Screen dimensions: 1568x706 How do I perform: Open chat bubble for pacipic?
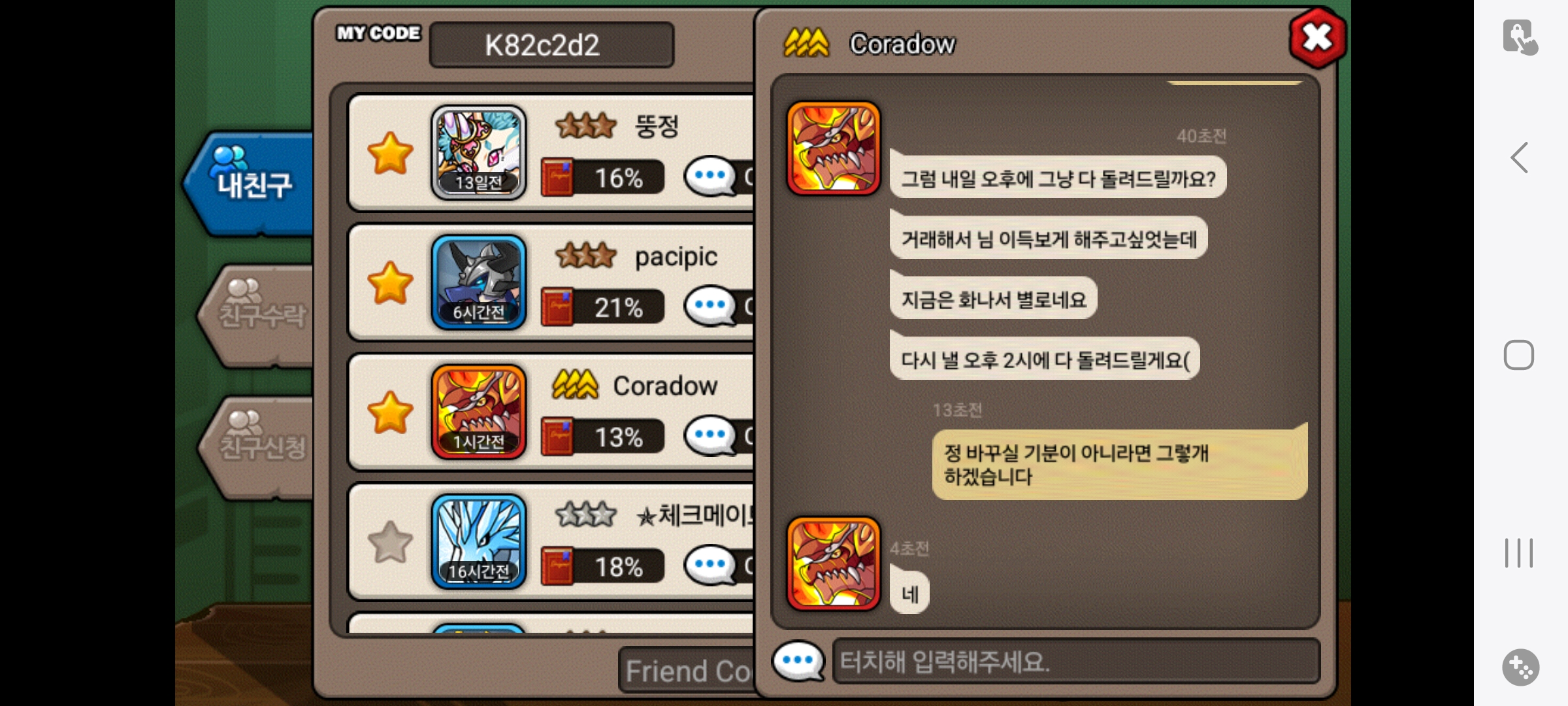pos(711,305)
